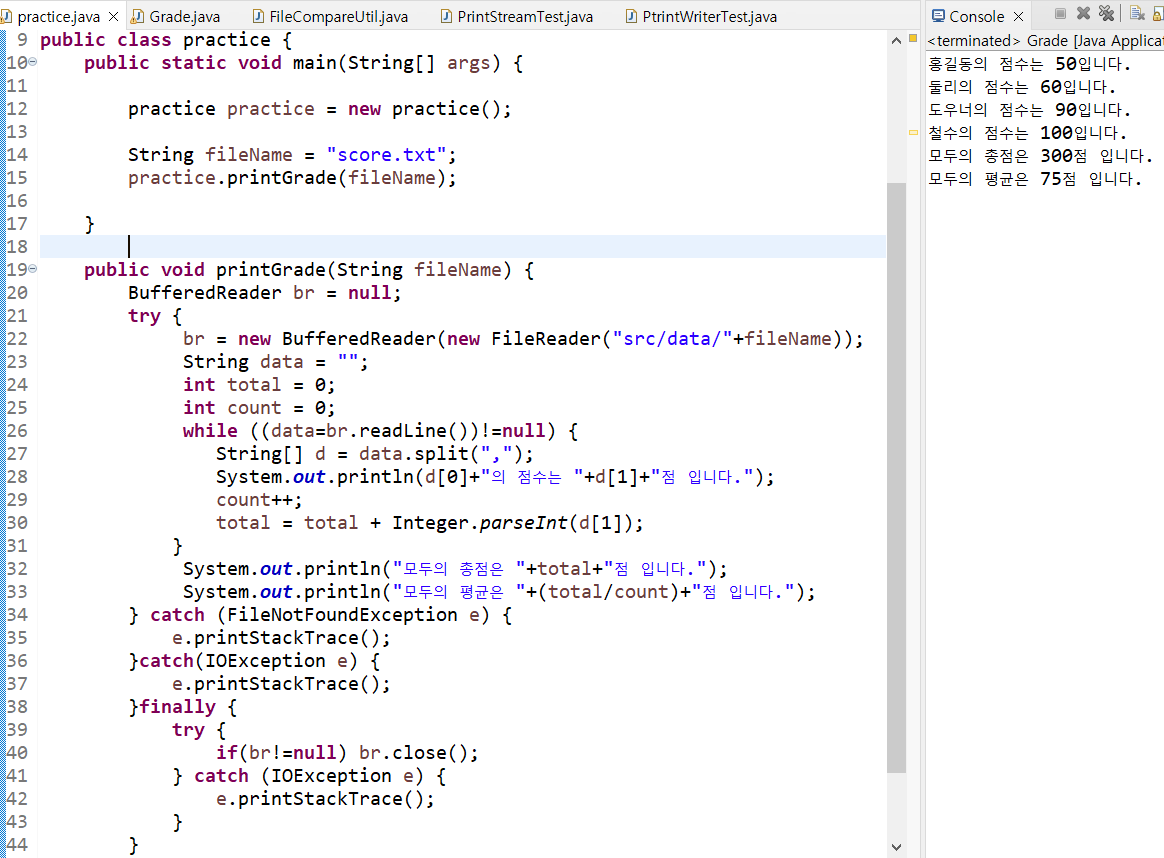1164x858 pixels.
Task: Collapse the main method at line 10
Action: point(33,62)
